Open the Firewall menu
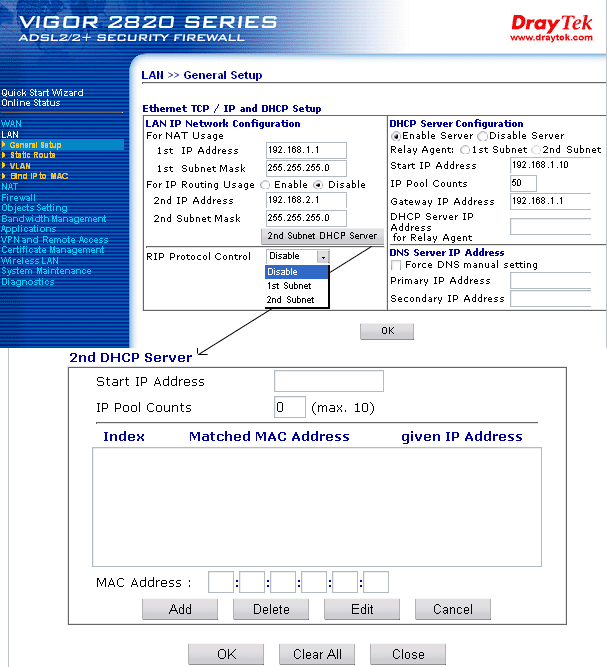 (18, 197)
